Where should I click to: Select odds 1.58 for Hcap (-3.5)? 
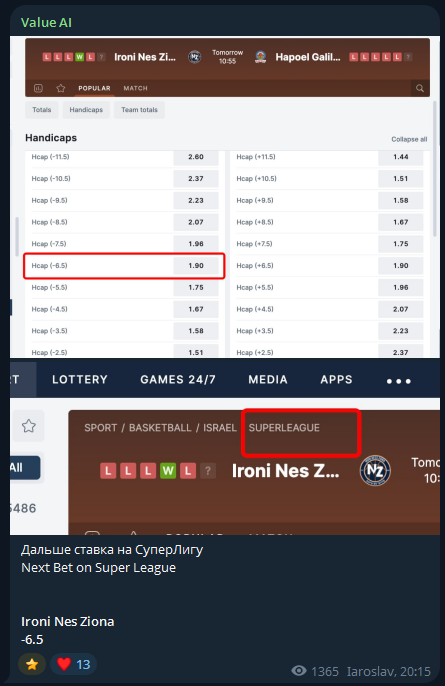196,331
